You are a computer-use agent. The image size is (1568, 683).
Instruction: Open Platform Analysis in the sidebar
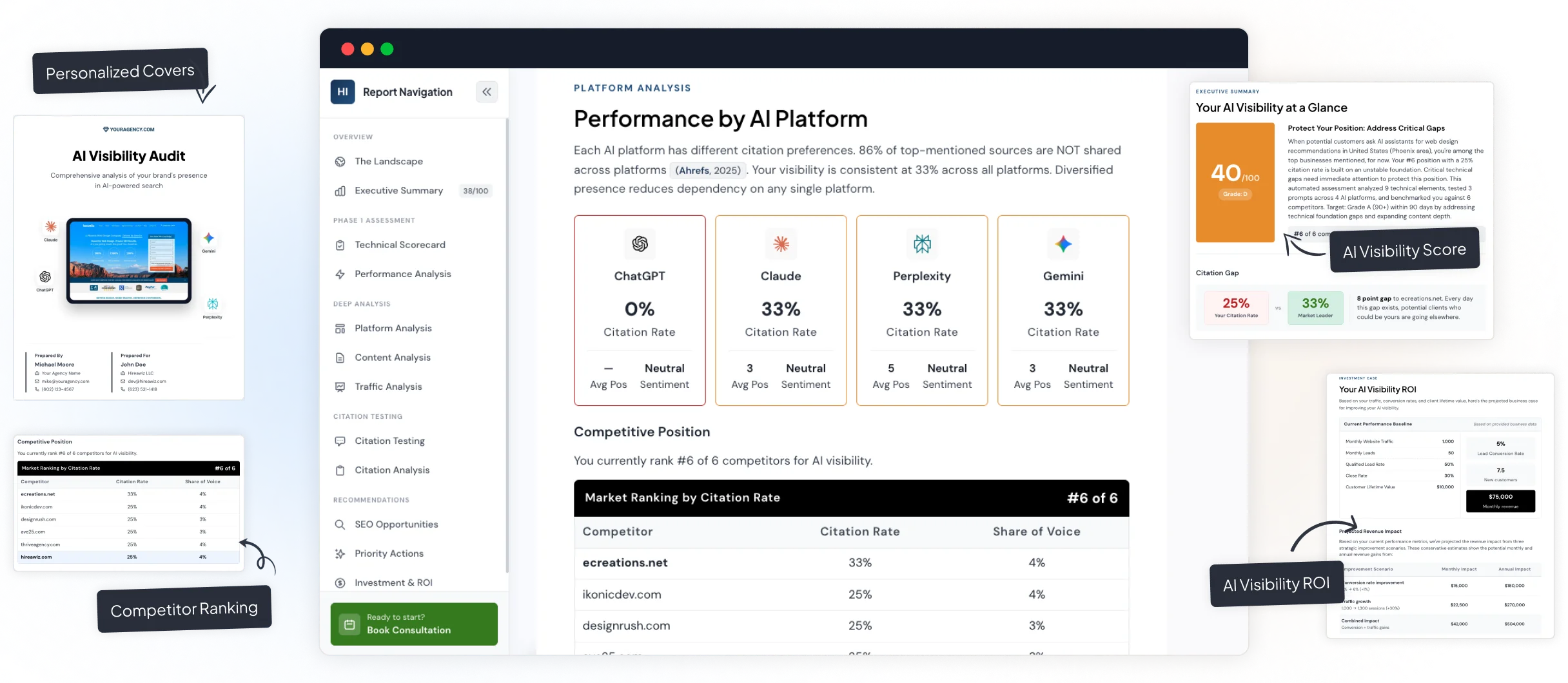pyautogui.click(x=393, y=328)
